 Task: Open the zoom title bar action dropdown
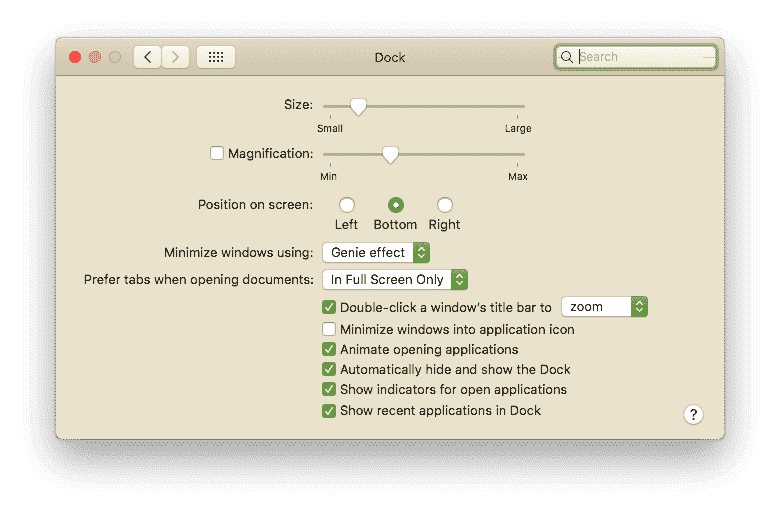pyautogui.click(x=604, y=307)
